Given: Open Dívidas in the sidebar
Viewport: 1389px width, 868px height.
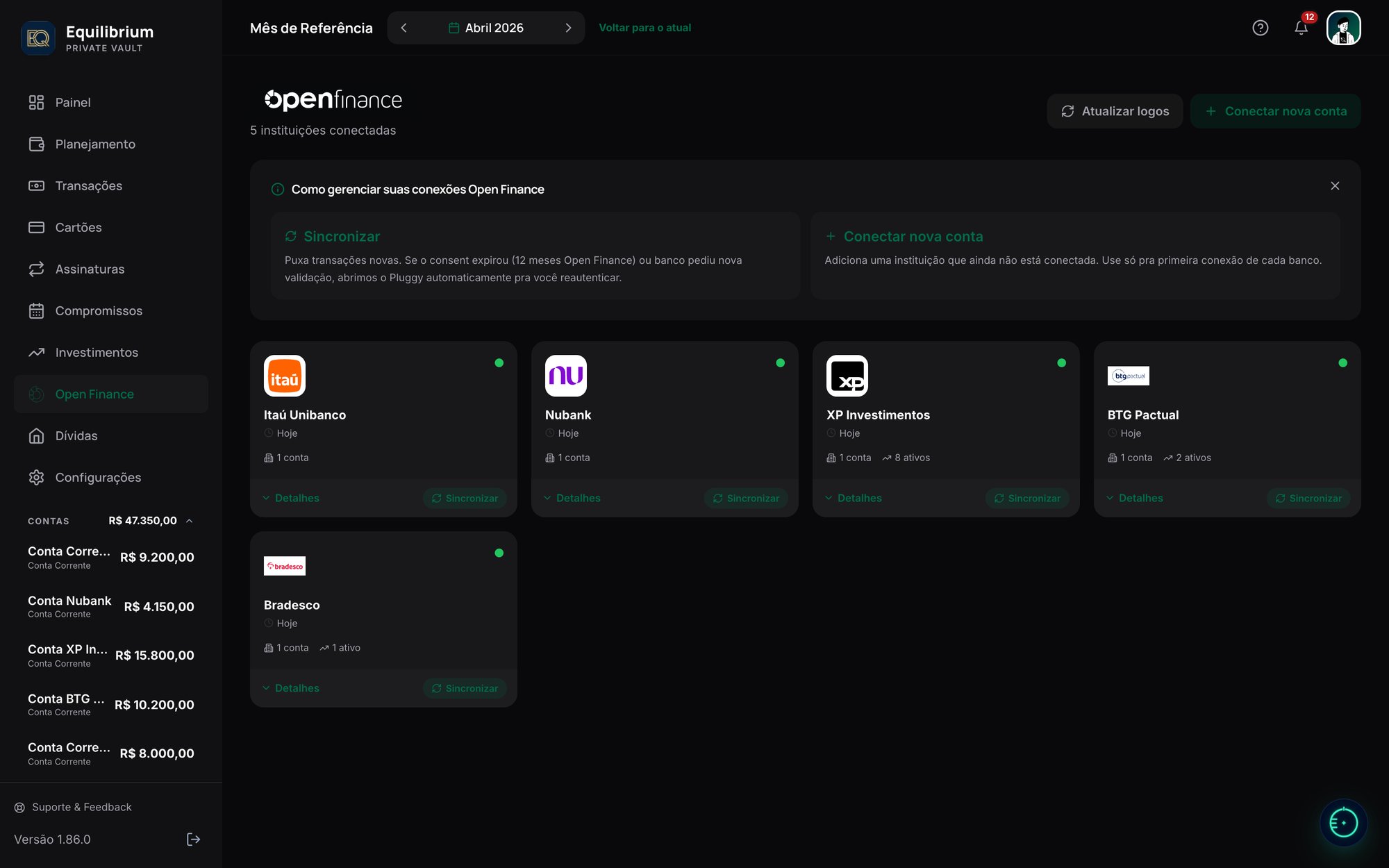Looking at the screenshot, I should (111, 436).
